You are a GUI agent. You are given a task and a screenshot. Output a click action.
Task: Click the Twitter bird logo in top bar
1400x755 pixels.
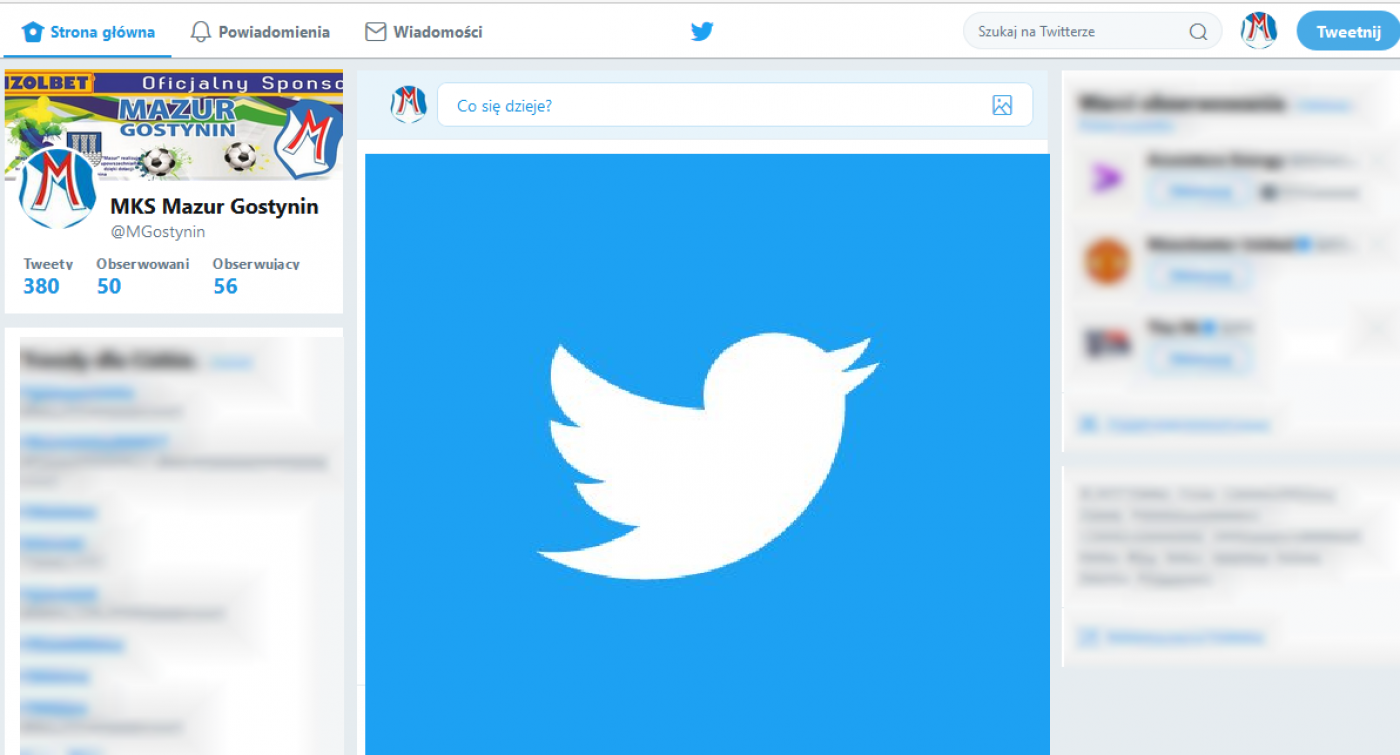(702, 32)
